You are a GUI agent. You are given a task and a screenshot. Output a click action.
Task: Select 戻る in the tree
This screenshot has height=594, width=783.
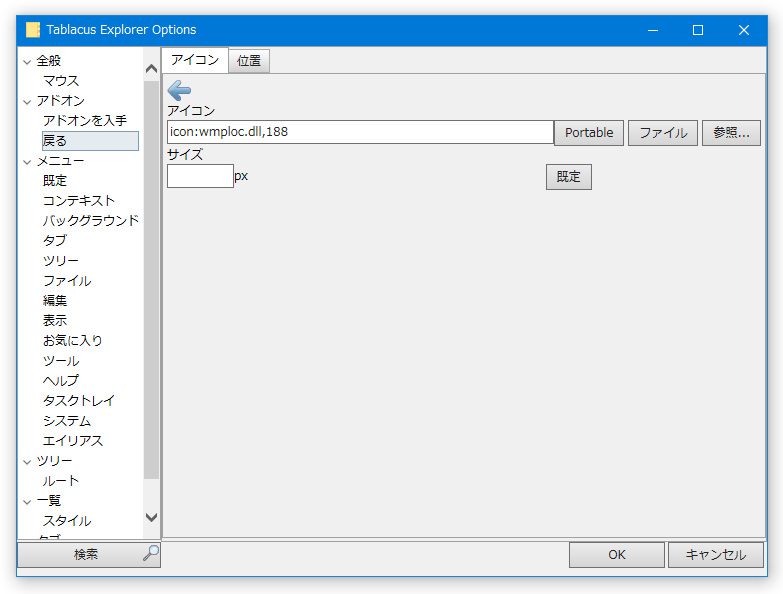pos(90,141)
